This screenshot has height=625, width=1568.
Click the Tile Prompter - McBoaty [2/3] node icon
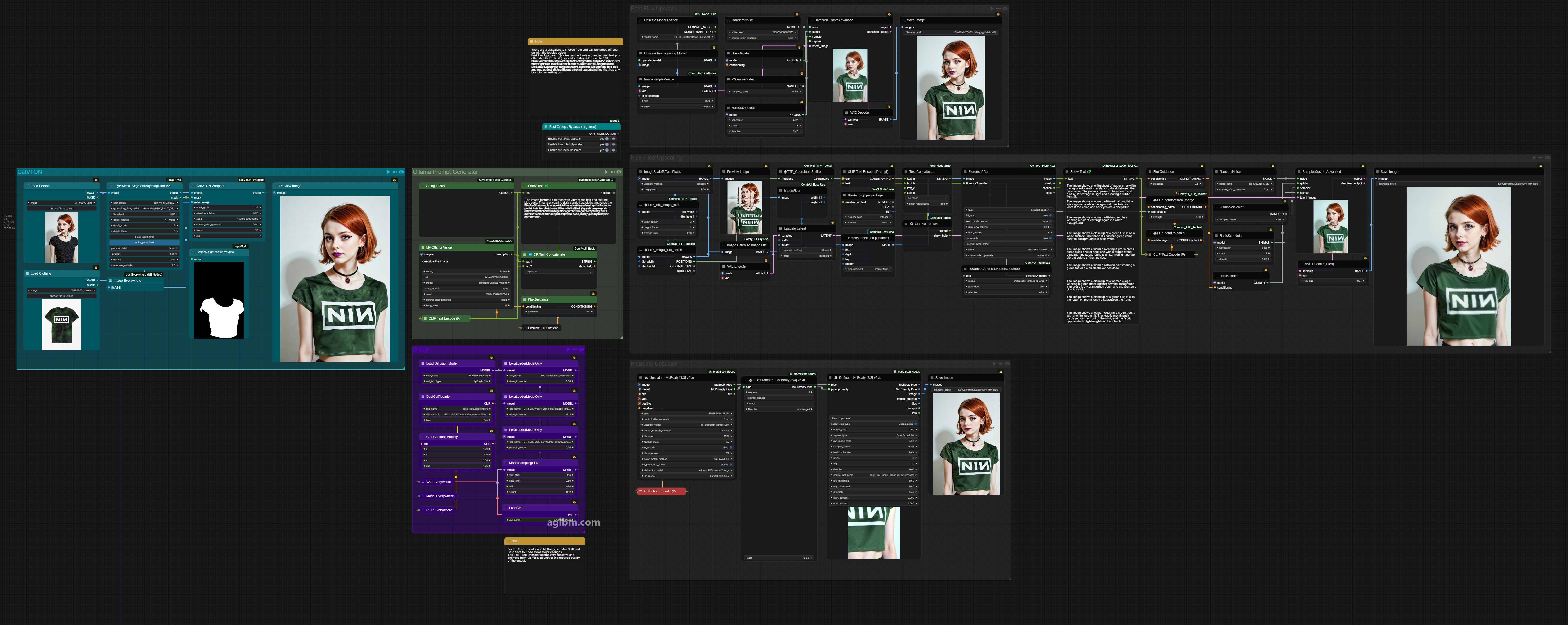click(750, 380)
